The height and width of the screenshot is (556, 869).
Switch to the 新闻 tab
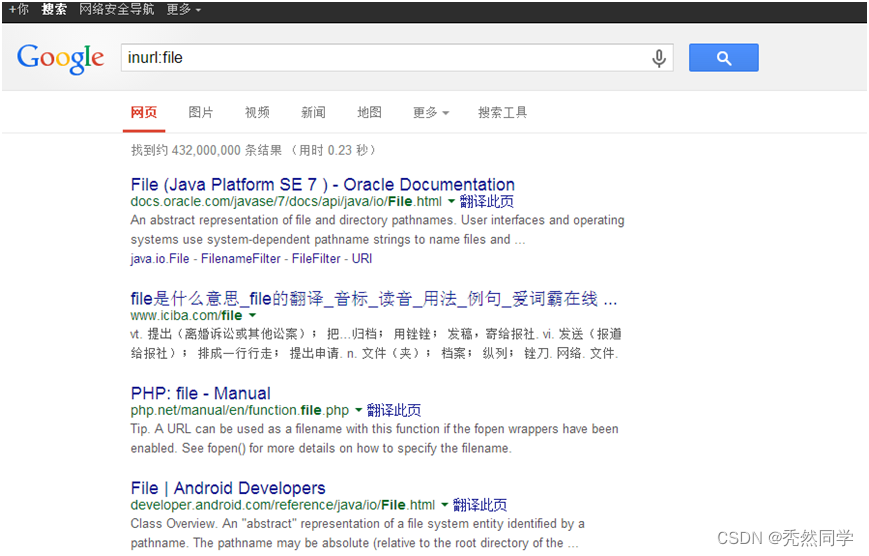[x=313, y=113]
